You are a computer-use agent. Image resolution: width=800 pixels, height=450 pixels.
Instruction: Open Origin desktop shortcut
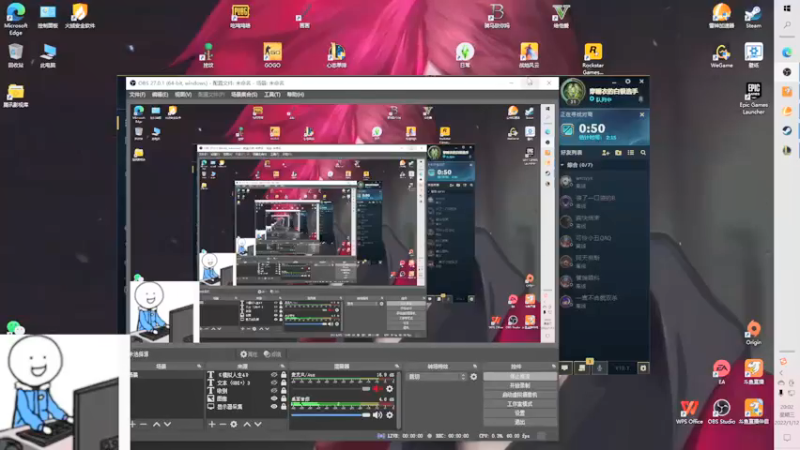(x=754, y=333)
